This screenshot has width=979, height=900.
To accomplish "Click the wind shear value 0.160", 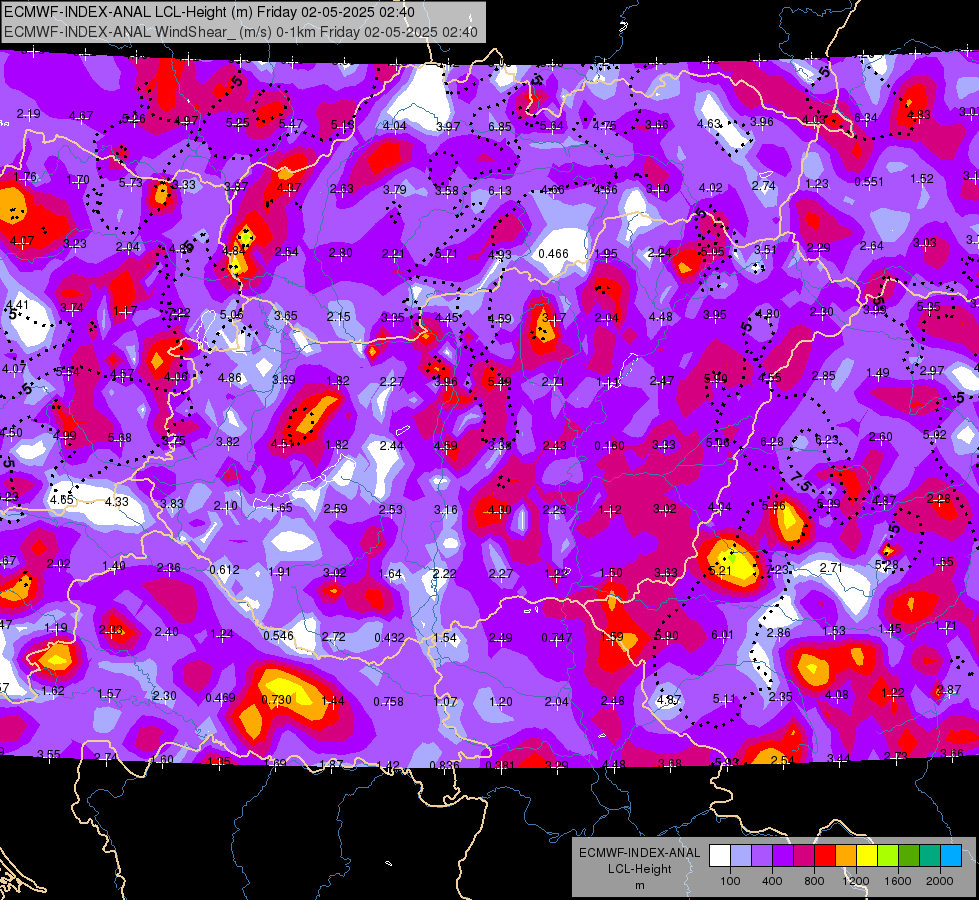I will (609, 445).
